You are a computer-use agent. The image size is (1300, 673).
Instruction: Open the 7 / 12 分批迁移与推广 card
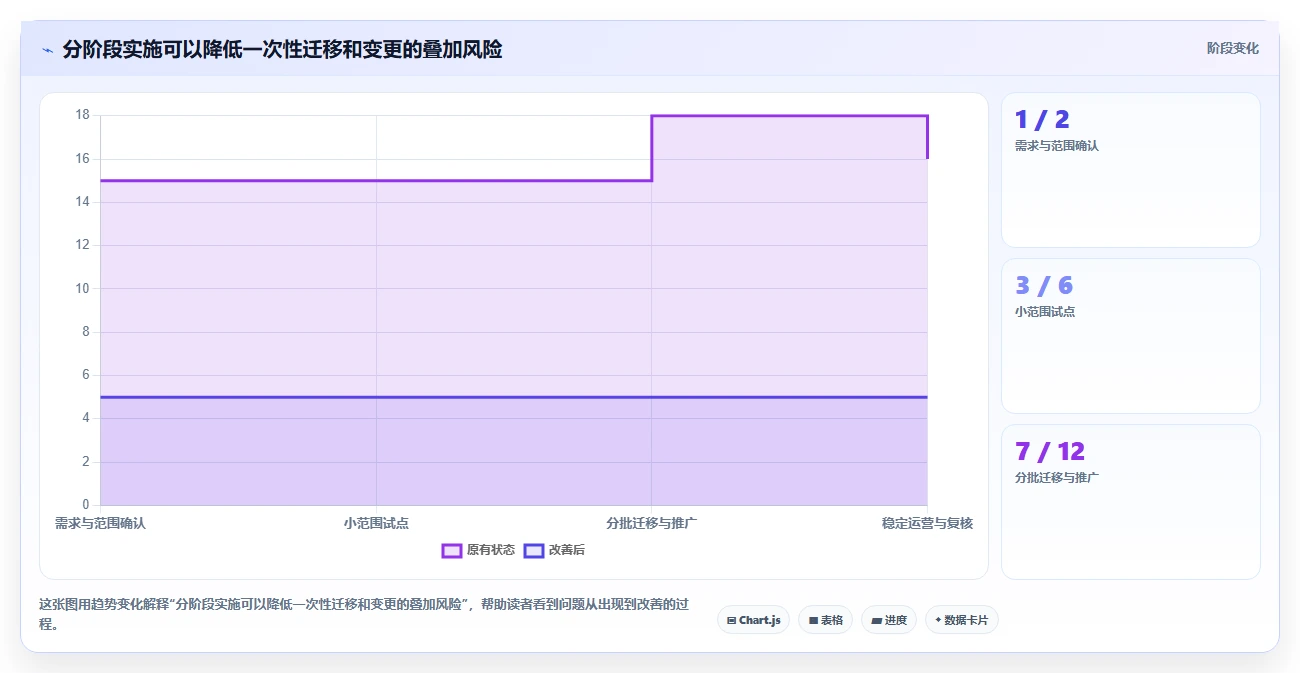pyautogui.click(x=1131, y=502)
